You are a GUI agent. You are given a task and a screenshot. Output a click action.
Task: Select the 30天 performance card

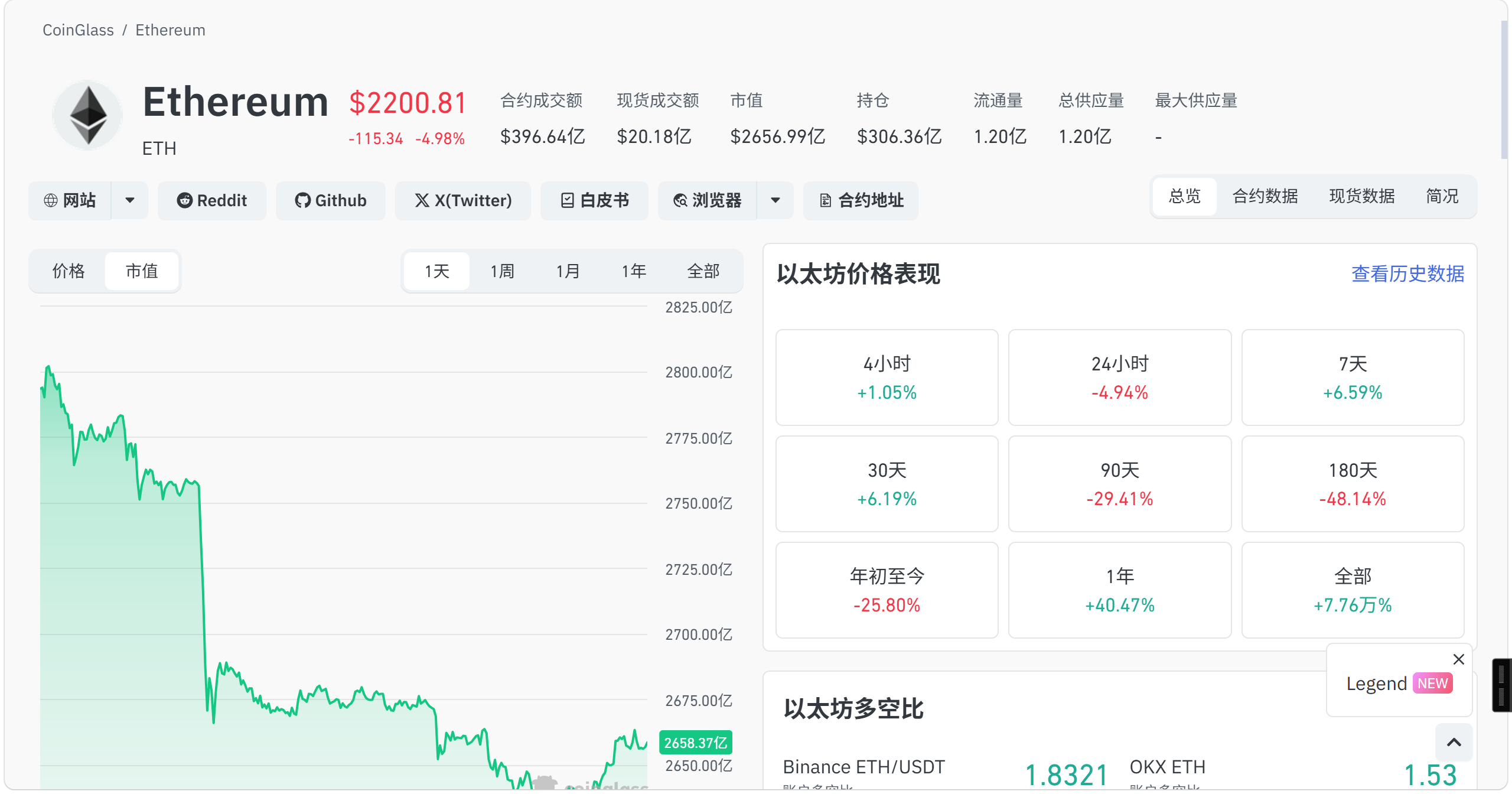(x=887, y=484)
